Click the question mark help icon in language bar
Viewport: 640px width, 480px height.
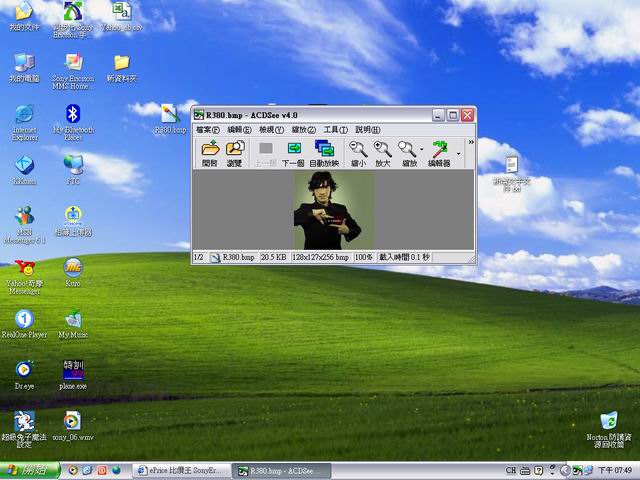[x=538, y=471]
